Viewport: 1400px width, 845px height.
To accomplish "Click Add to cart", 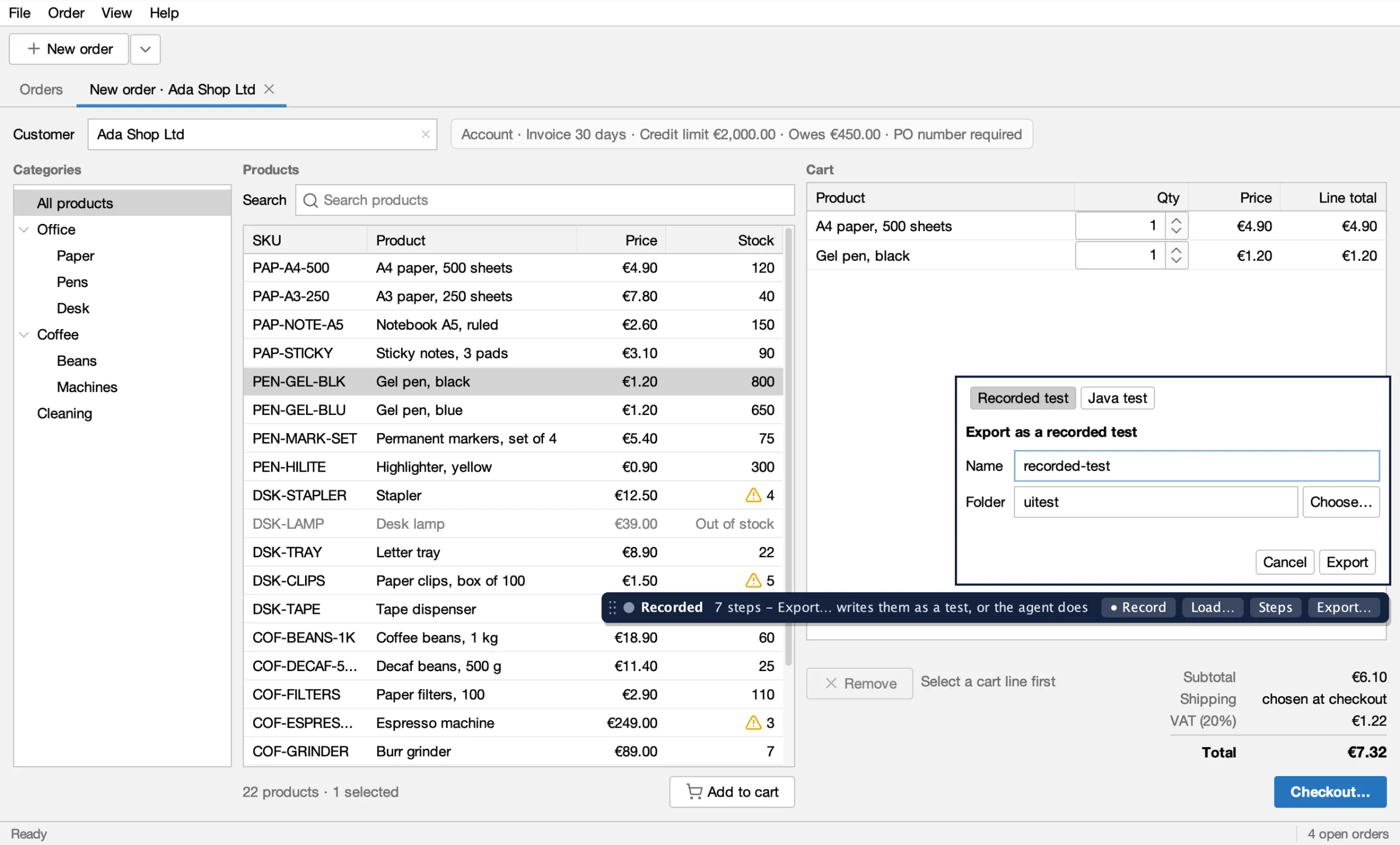I will tap(732, 792).
